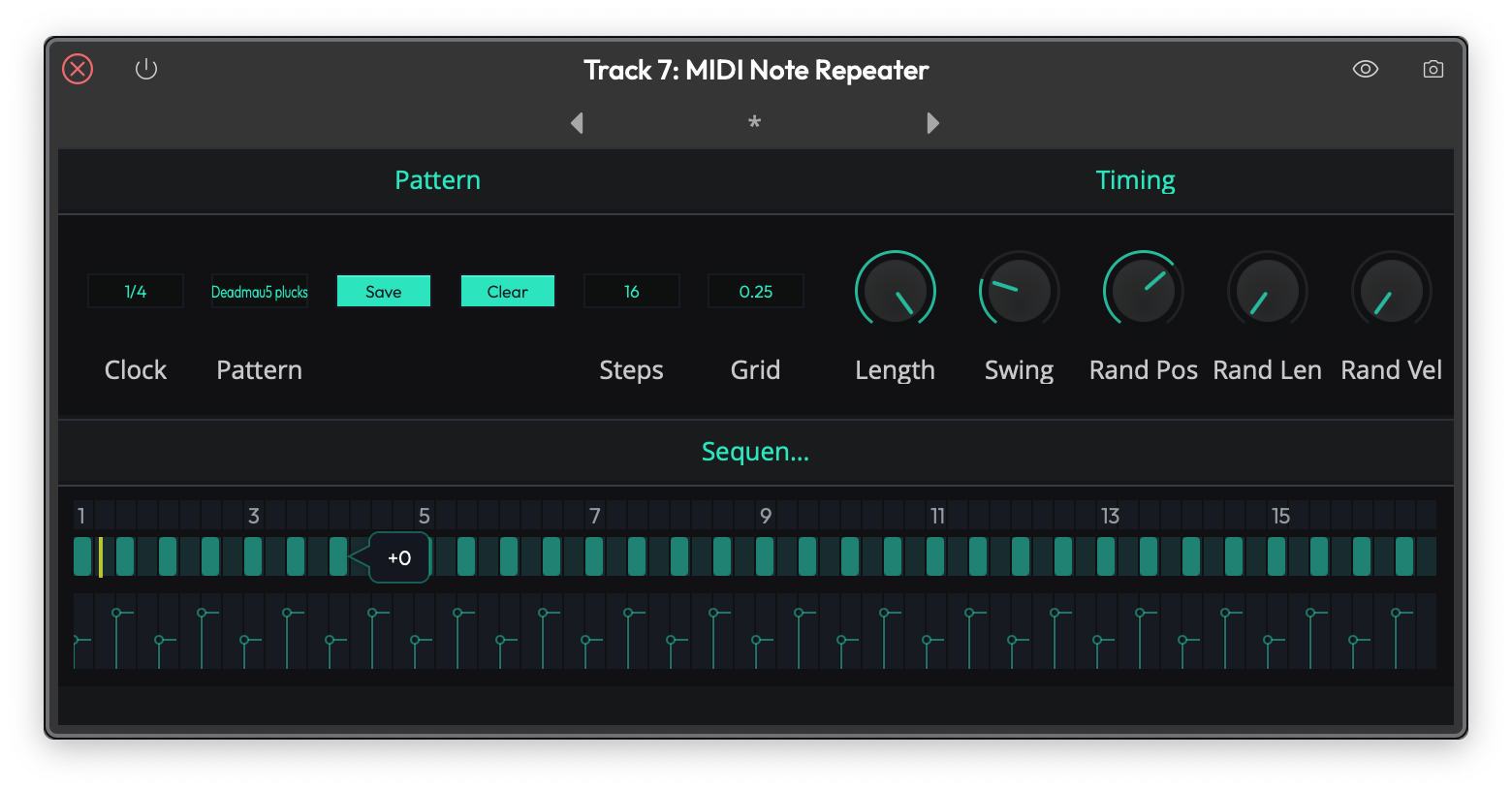Click the Swing knob

[x=1020, y=291]
